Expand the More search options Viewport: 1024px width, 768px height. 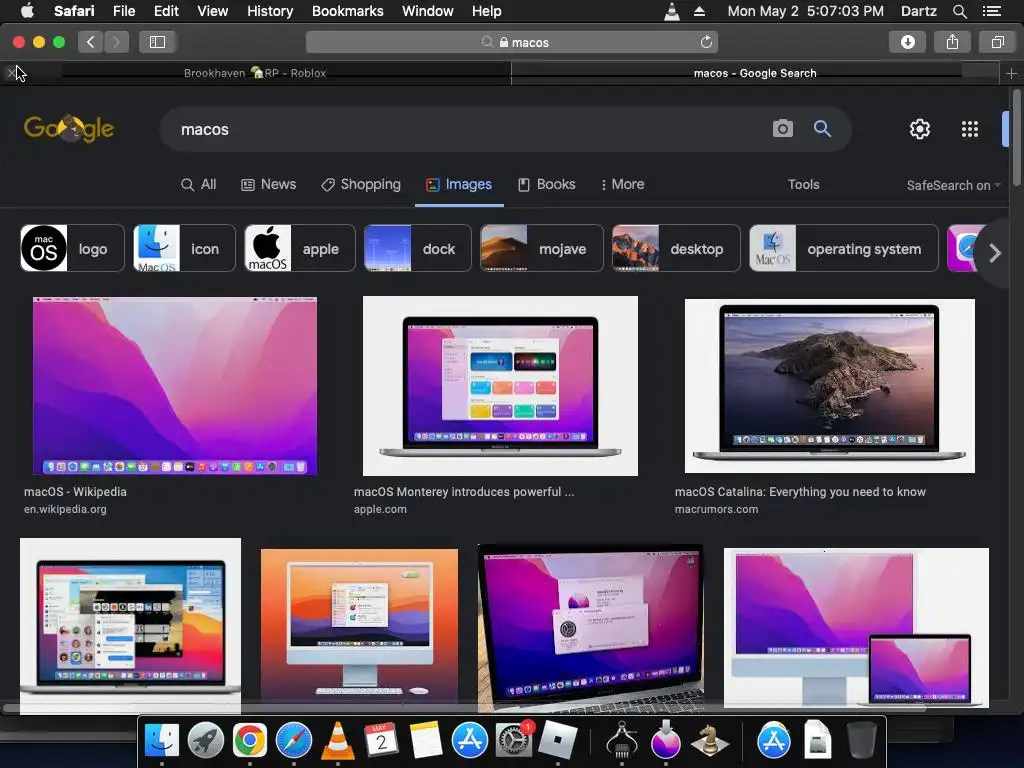(622, 185)
